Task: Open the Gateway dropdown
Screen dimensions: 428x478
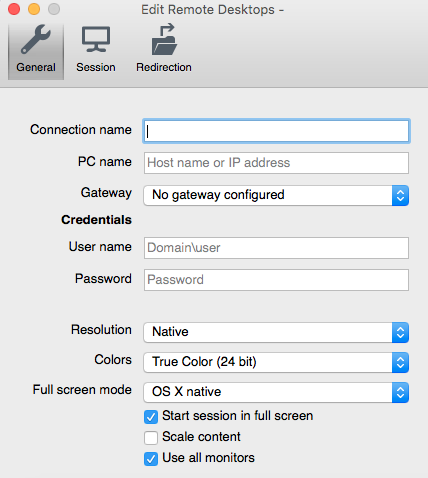Action: click(x=276, y=195)
